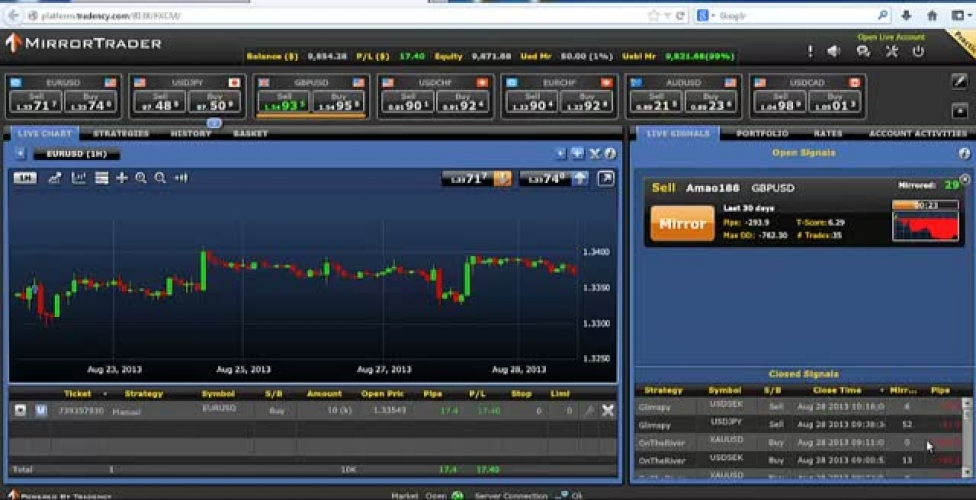Click the chart buy price 74 button
Viewport: 976px width, 500px height.
click(553, 179)
